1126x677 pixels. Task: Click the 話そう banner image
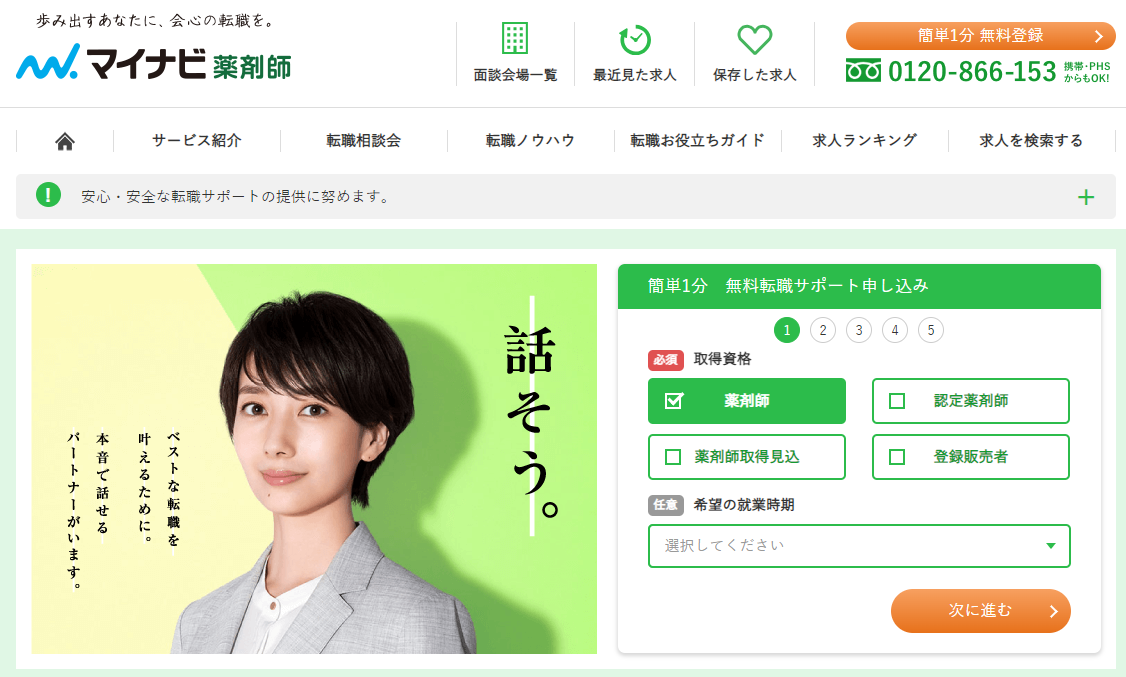tap(314, 459)
